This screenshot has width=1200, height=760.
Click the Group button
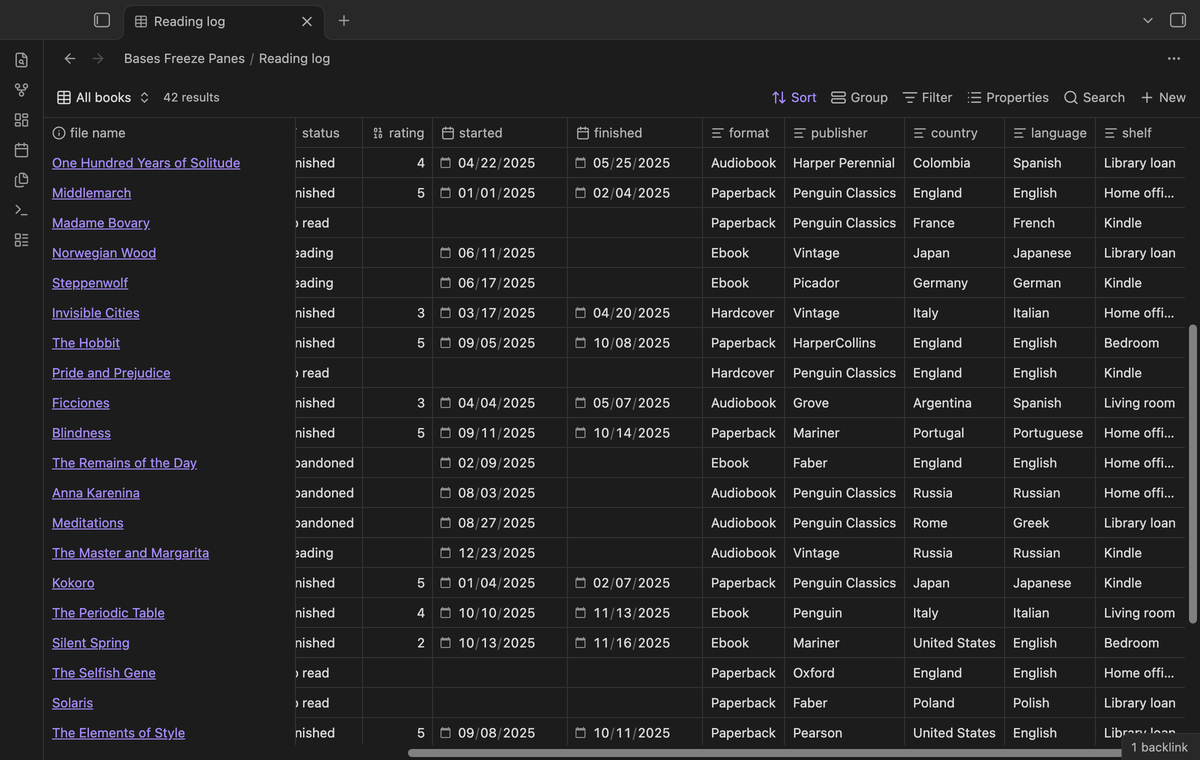coord(859,97)
